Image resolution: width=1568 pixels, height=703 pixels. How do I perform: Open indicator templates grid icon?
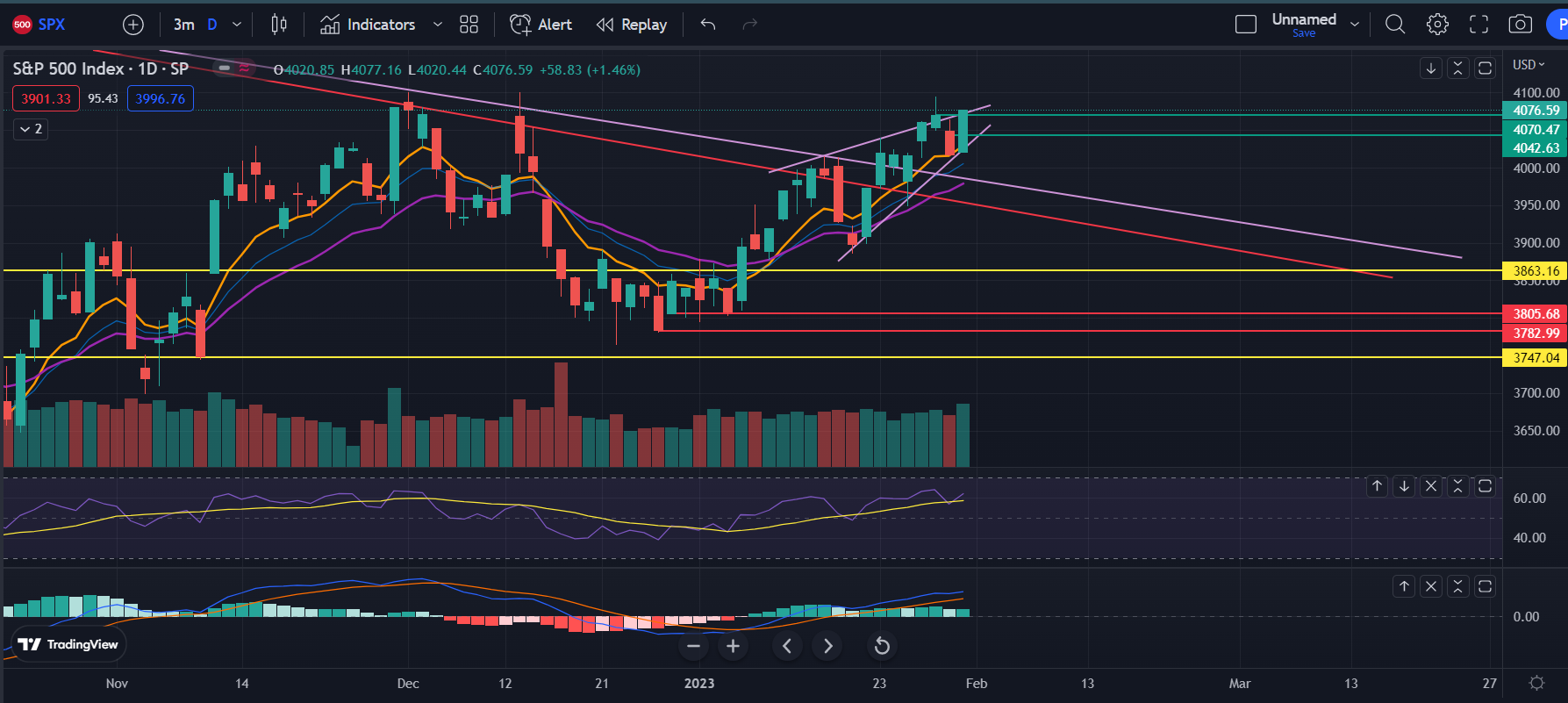click(469, 25)
